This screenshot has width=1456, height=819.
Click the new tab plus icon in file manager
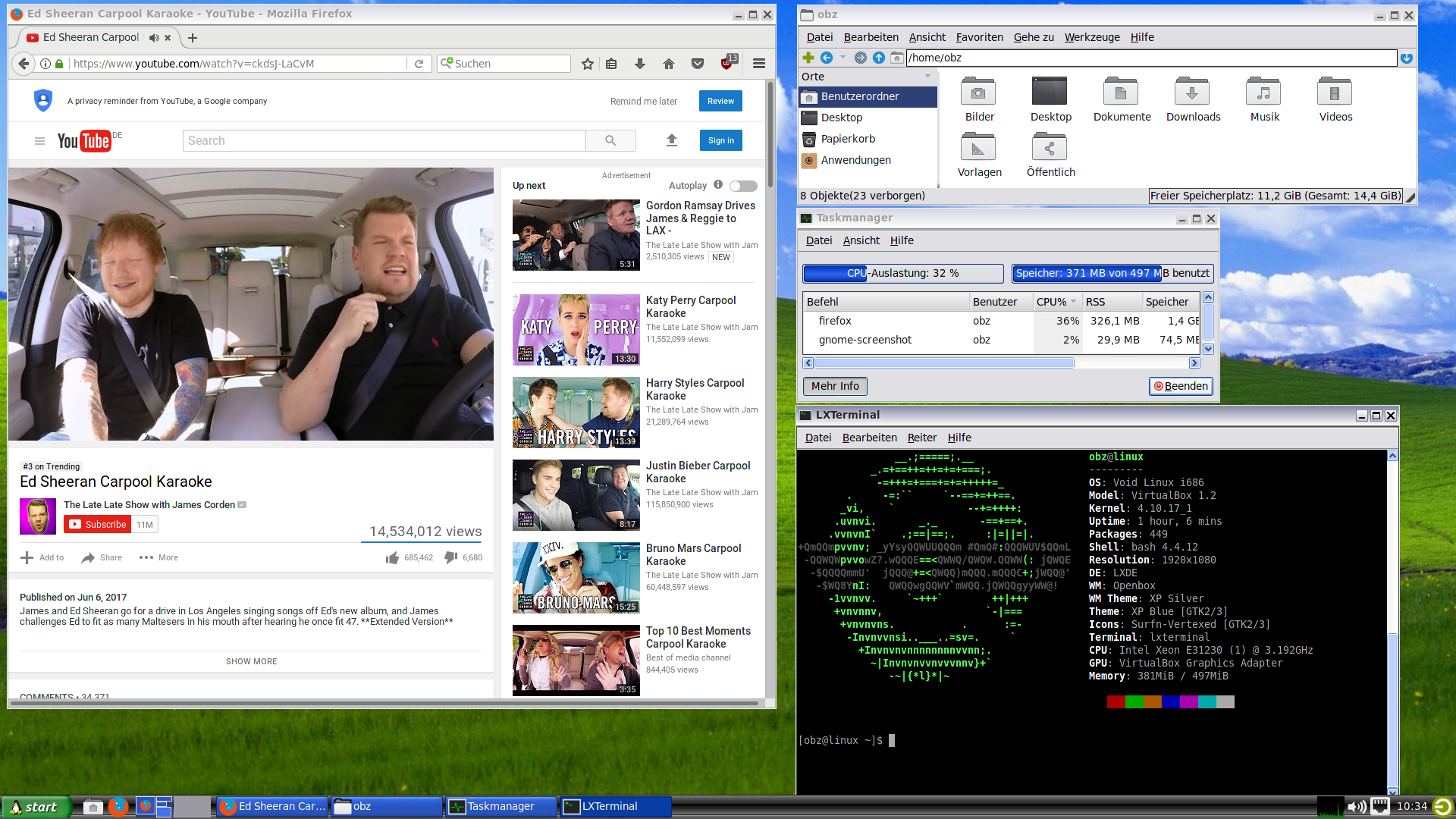(x=808, y=58)
